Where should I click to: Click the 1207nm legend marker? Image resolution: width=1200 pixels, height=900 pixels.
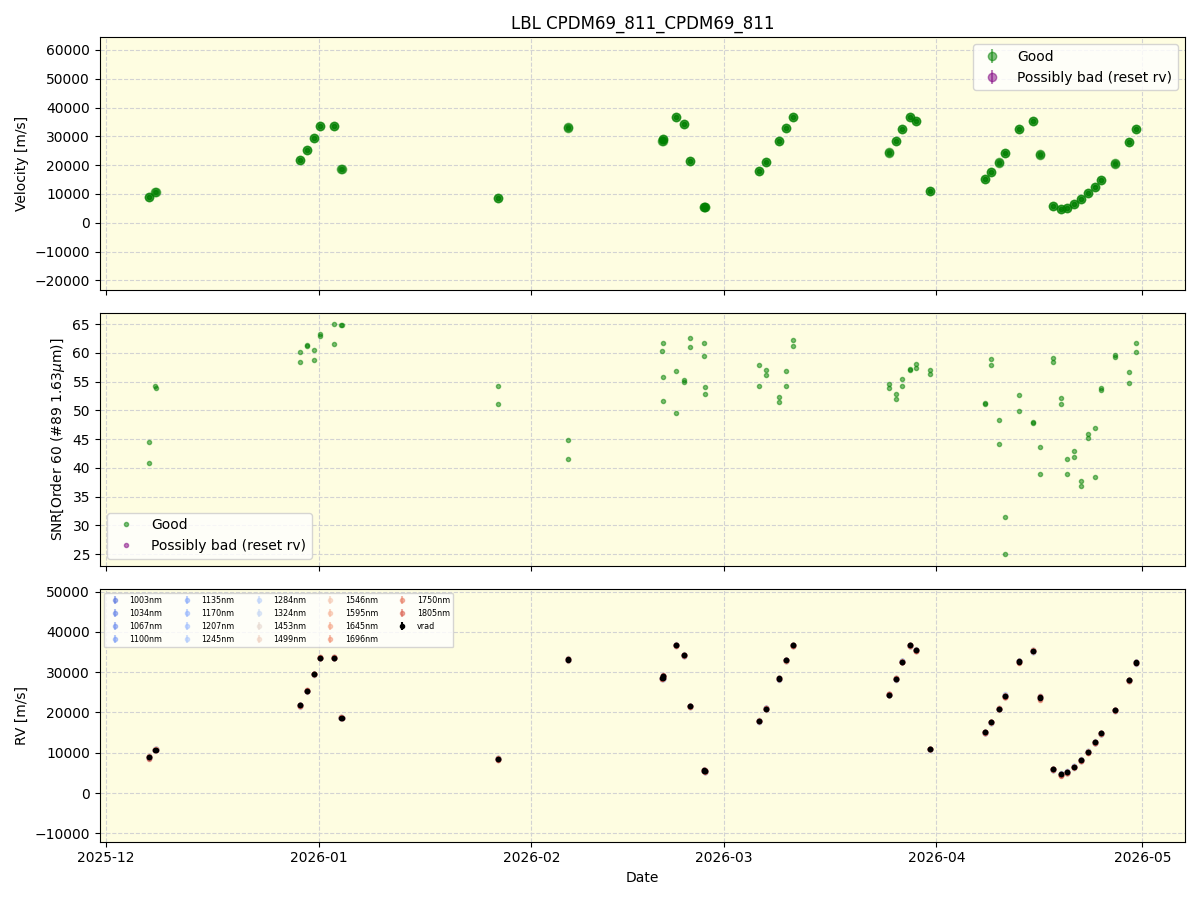click(188, 626)
